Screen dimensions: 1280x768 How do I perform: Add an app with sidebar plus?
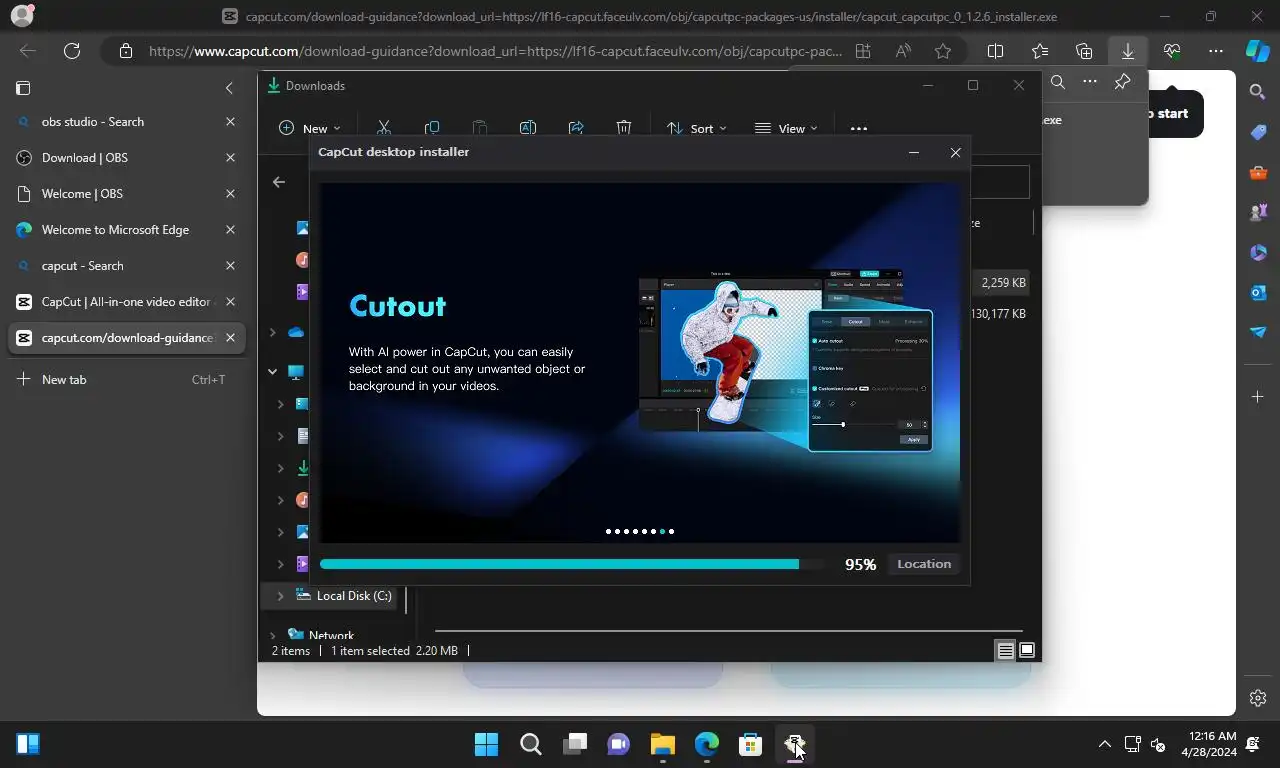coord(1258,397)
